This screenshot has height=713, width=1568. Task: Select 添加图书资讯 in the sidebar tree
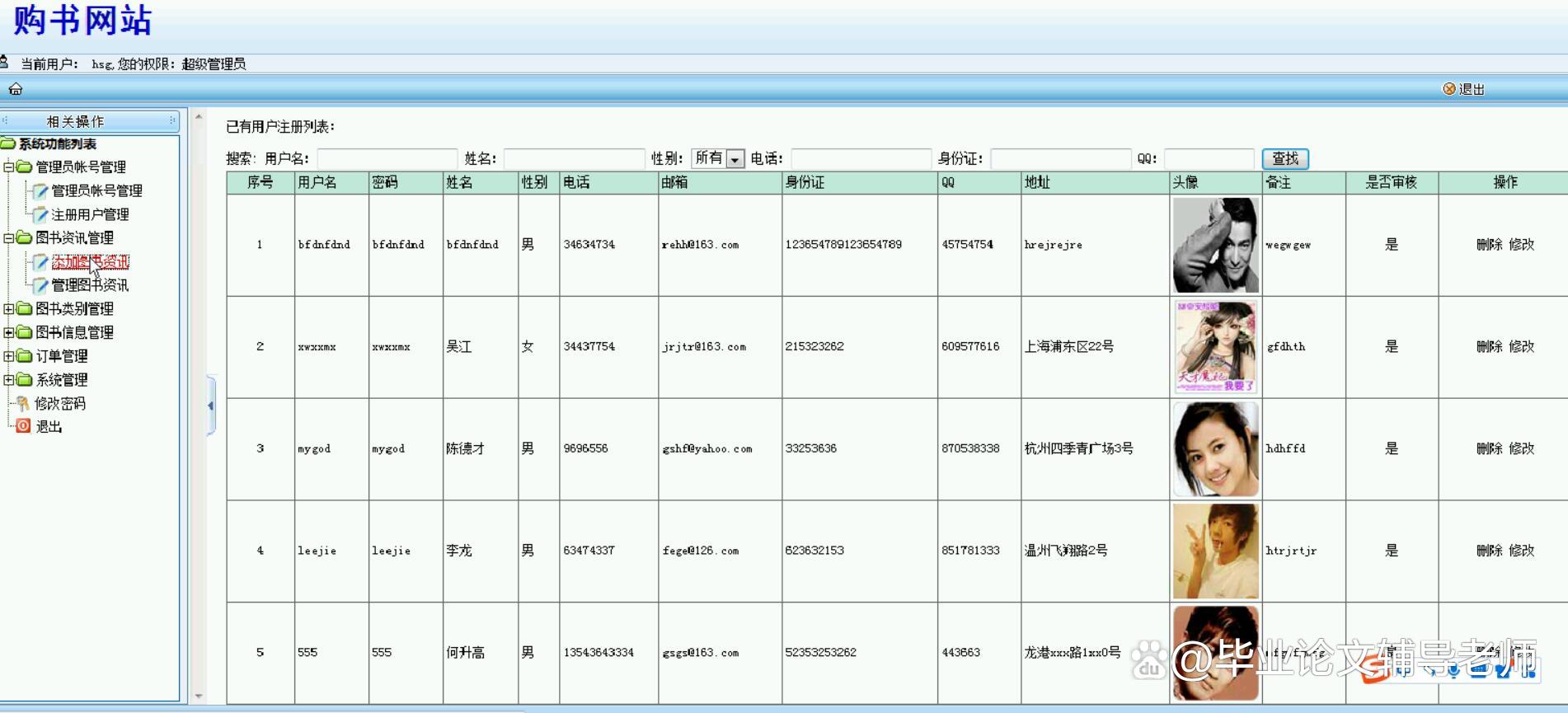pos(91,262)
